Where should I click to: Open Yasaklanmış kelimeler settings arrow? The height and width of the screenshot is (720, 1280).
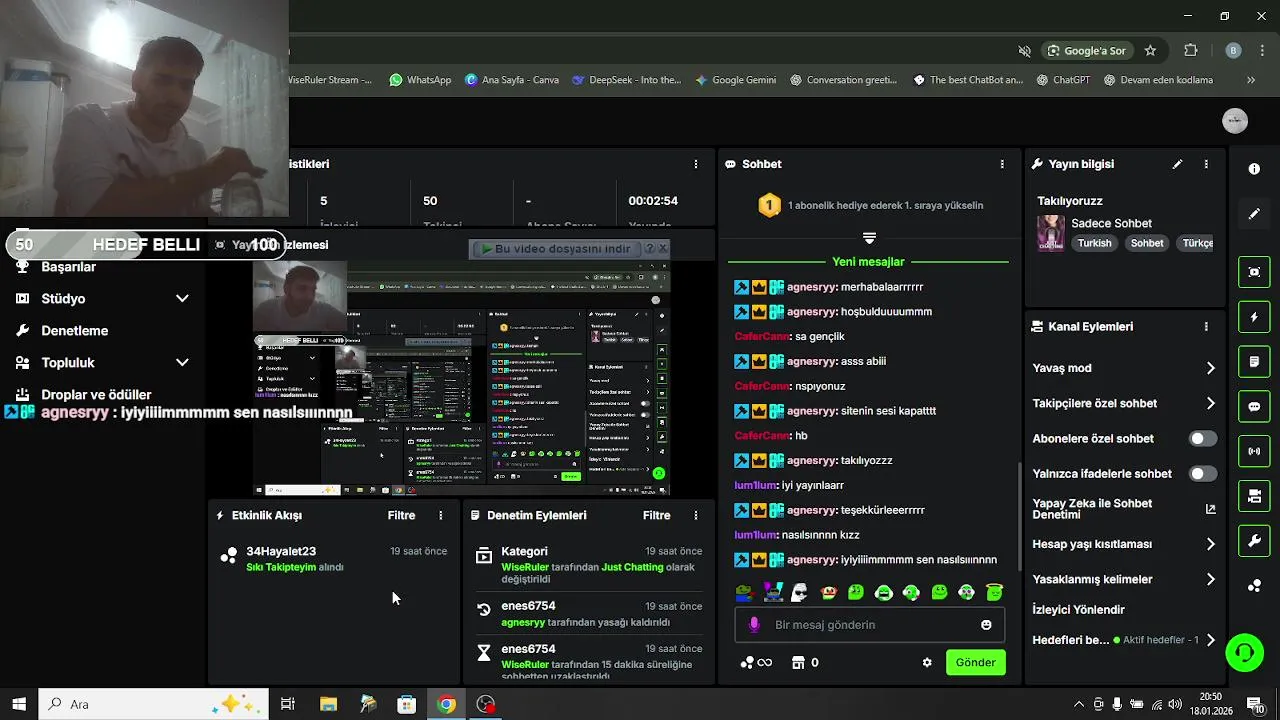coord(1210,579)
